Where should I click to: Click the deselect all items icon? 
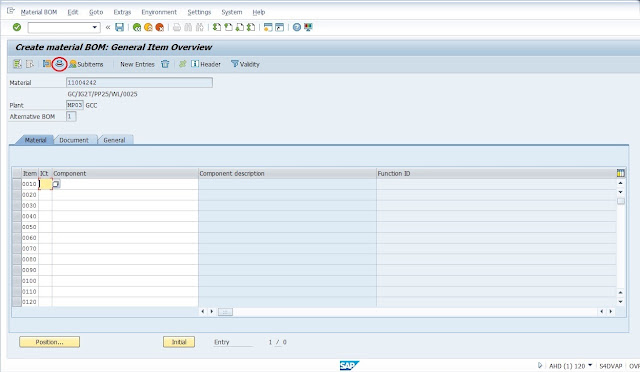pos(29,64)
